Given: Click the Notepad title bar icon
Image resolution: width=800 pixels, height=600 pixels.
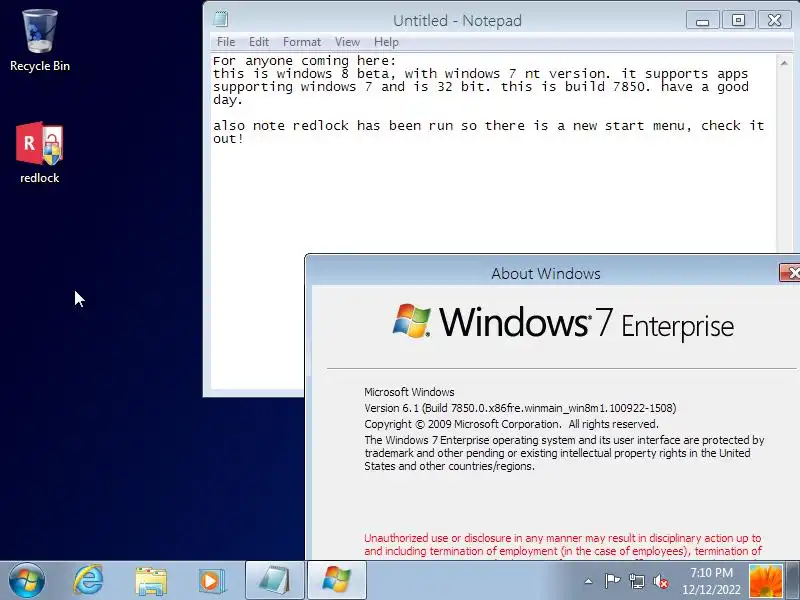Looking at the screenshot, I should [221, 19].
